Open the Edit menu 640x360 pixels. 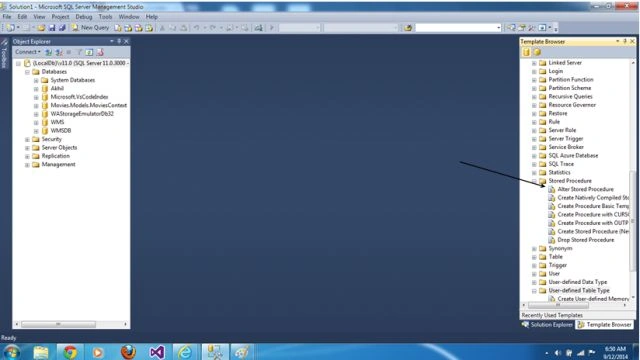22,17
